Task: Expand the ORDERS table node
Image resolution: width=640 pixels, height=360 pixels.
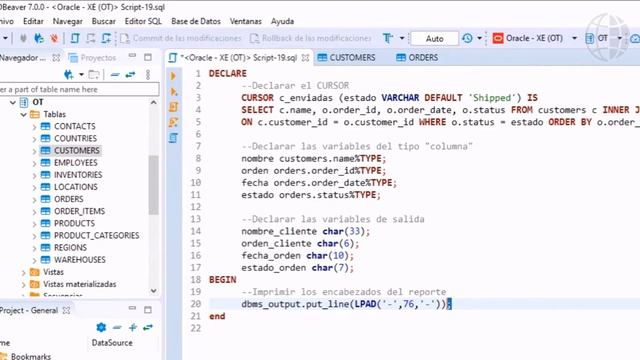Action: pos(34,200)
